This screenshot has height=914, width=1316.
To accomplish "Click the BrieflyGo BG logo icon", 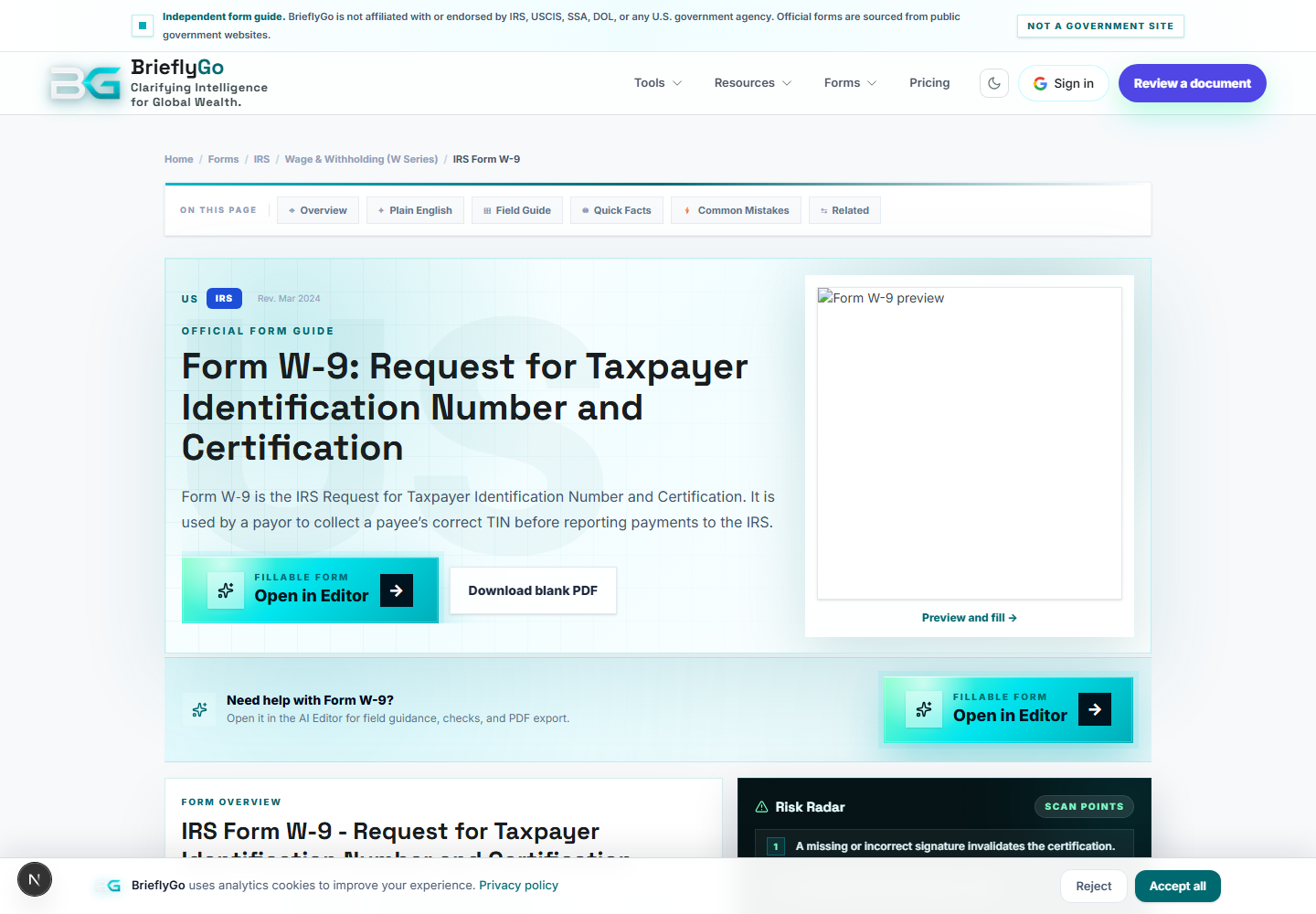I will (85, 83).
